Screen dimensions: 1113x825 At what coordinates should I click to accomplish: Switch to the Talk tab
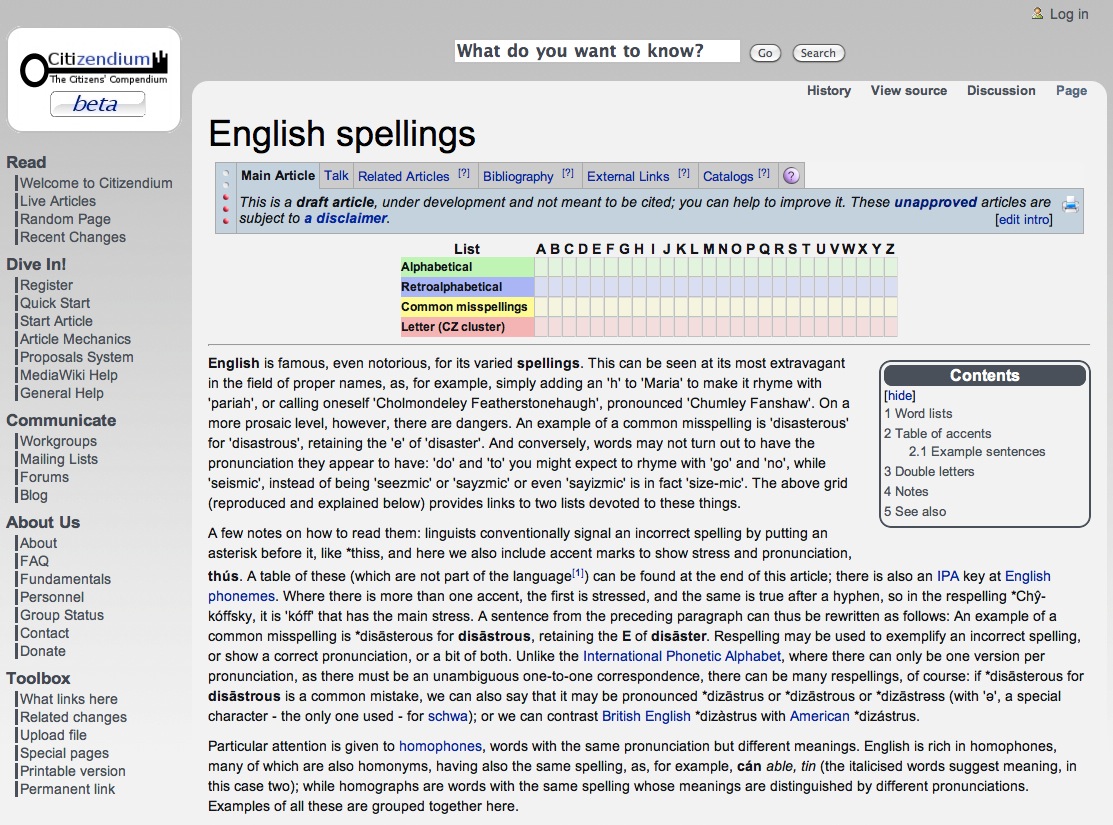click(336, 176)
